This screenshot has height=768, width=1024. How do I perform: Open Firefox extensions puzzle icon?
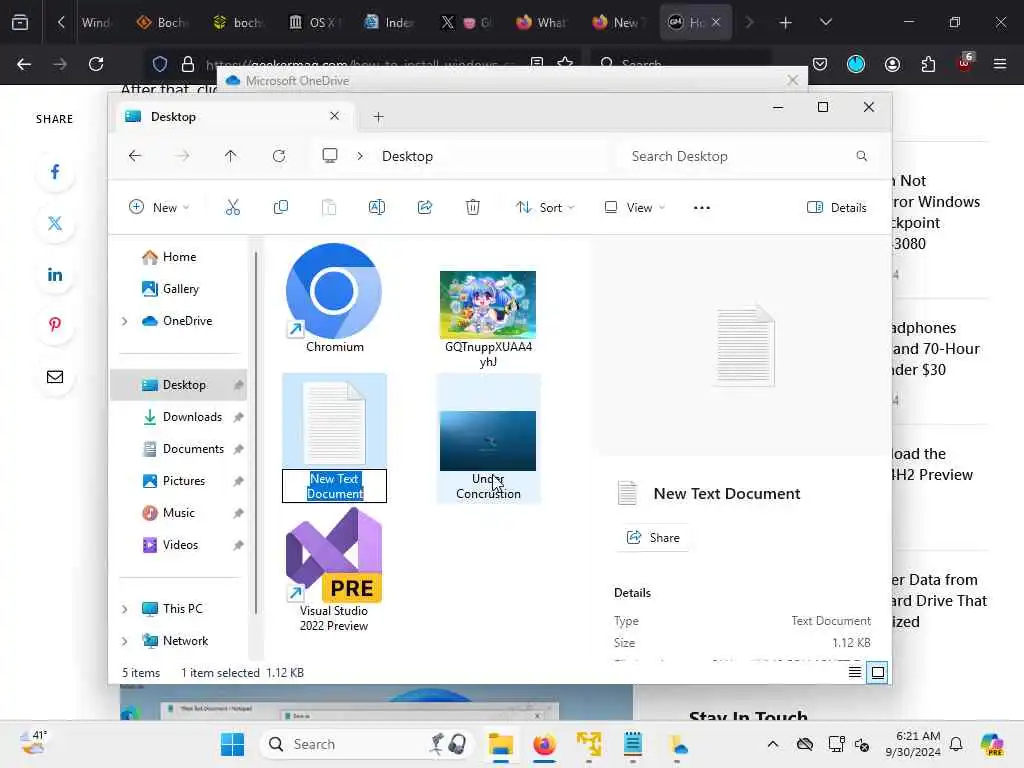[928, 64]
